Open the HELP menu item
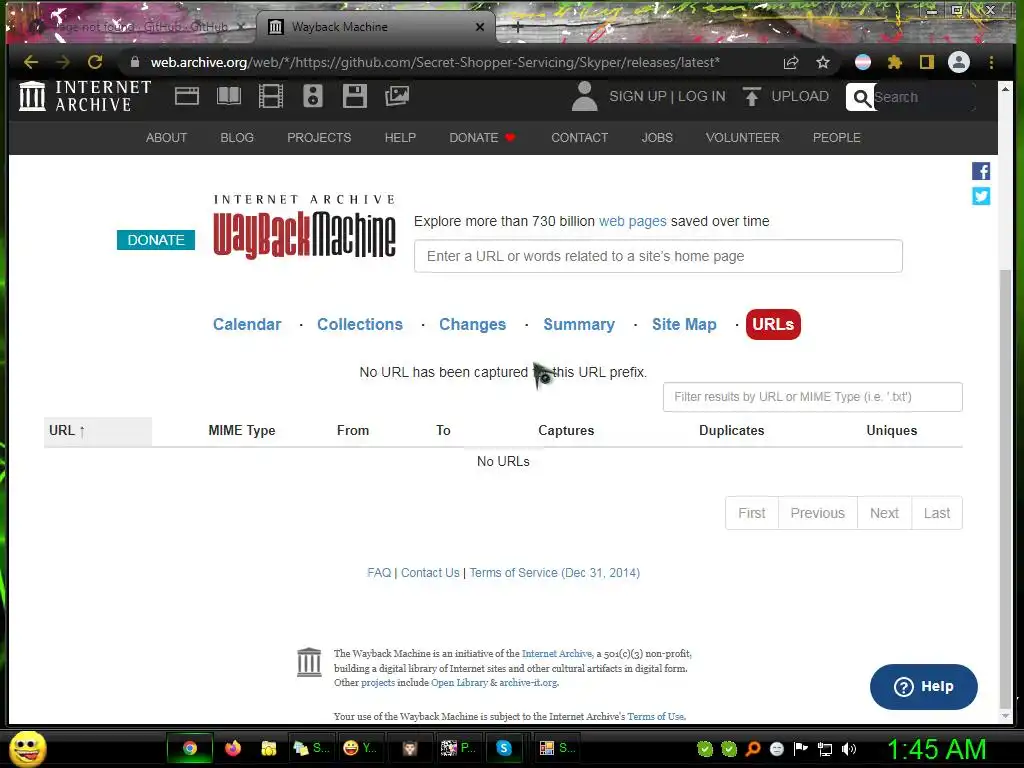Image resolution: width=1024 pixels, height=768 pixels. [400, 138]
